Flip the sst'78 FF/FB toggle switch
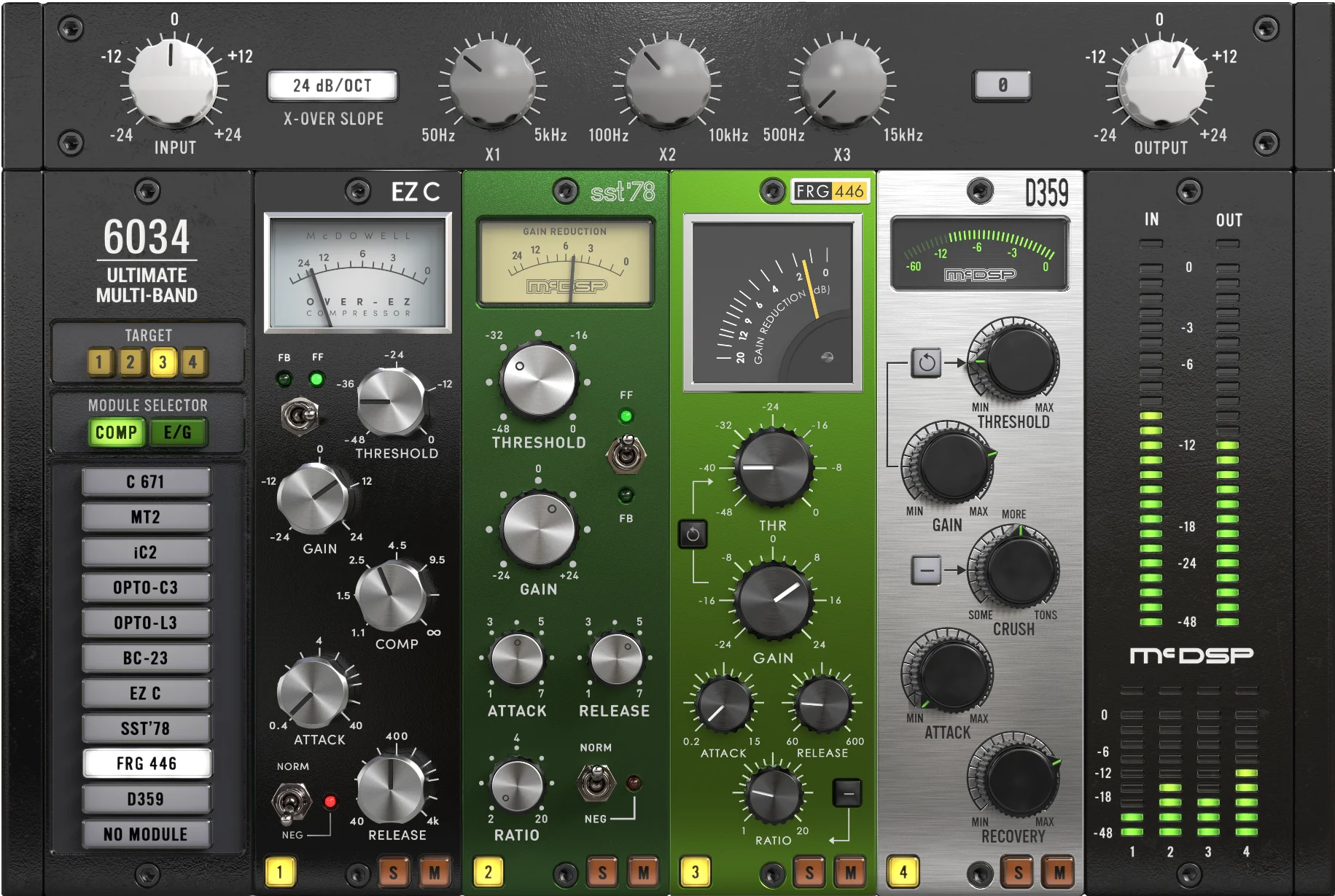The image size is (1335, 896). (x=626, y=454)
